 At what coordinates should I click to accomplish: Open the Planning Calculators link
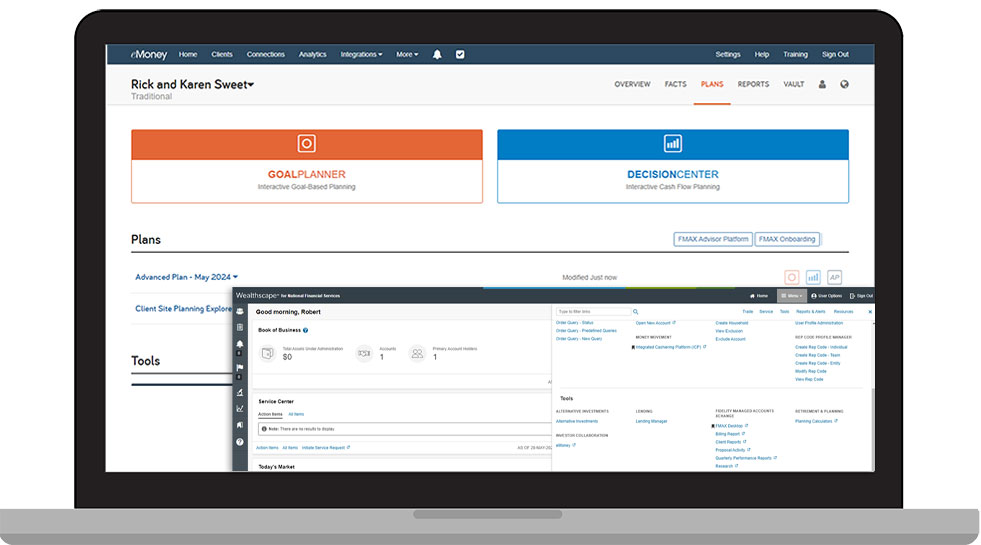point(815,421)
